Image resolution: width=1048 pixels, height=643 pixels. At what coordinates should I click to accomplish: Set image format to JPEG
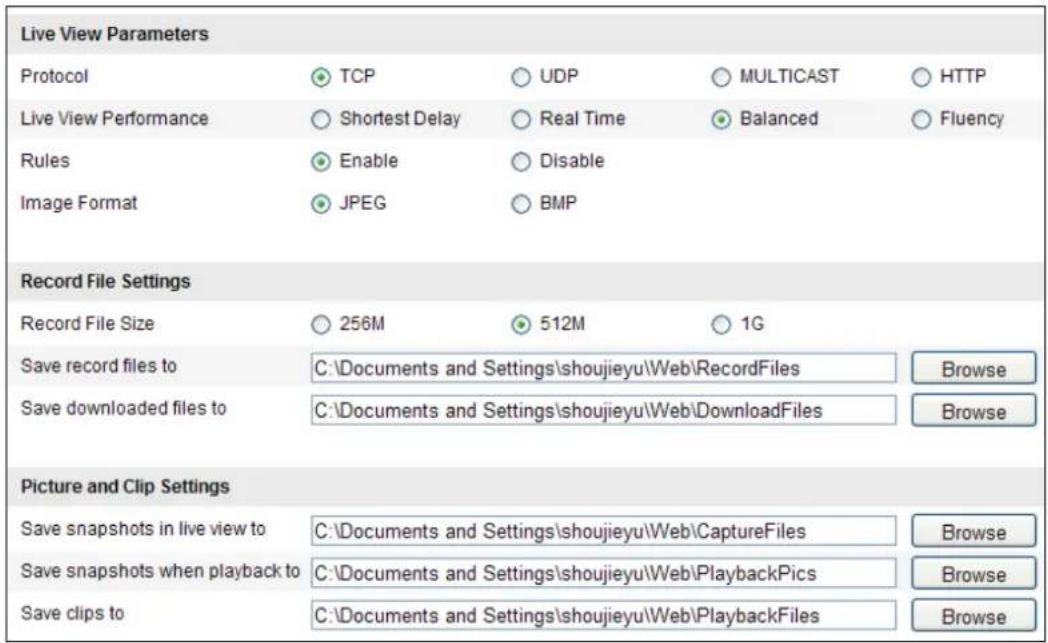tap(321, 204)
